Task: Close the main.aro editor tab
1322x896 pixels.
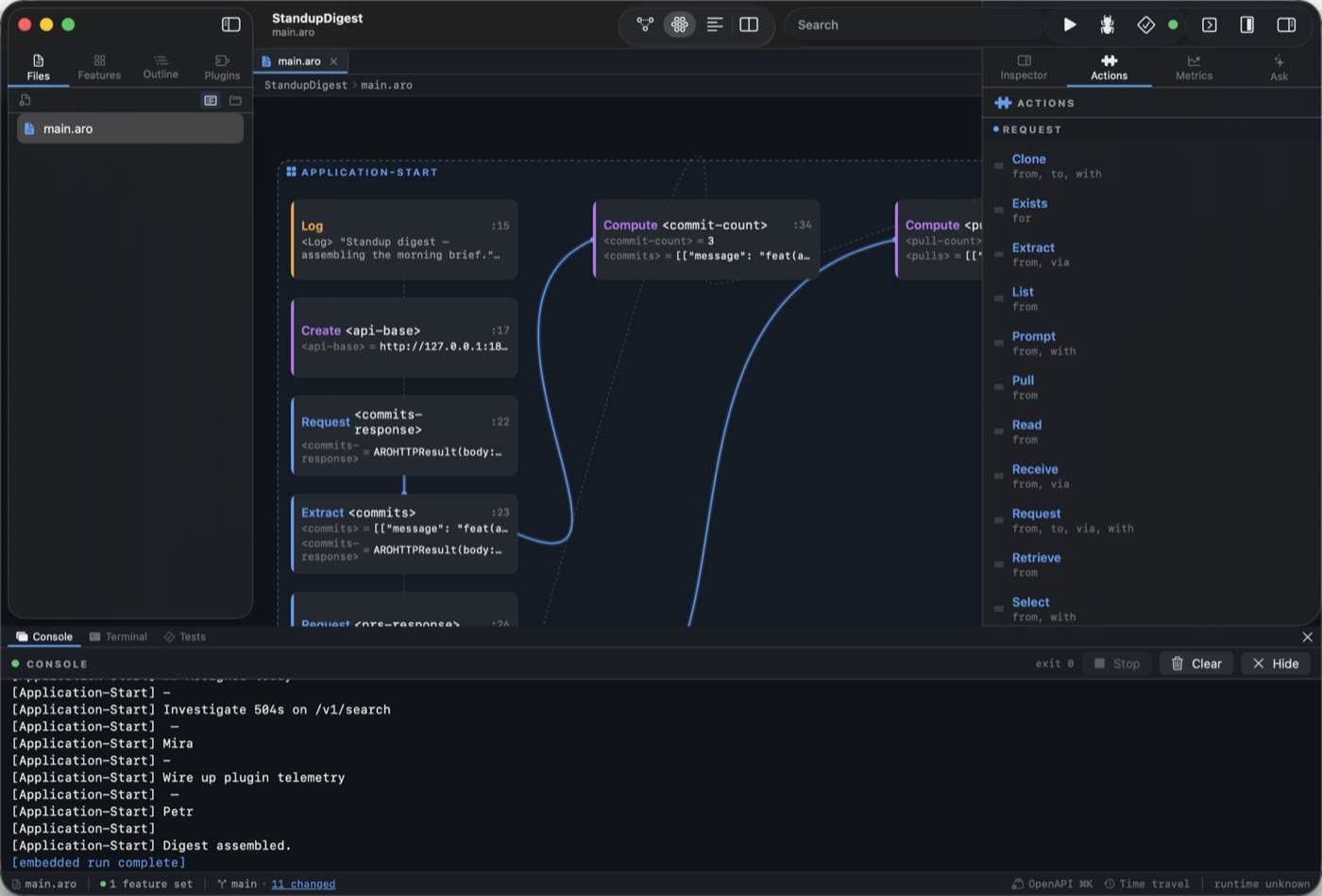Action: point(333,61)
